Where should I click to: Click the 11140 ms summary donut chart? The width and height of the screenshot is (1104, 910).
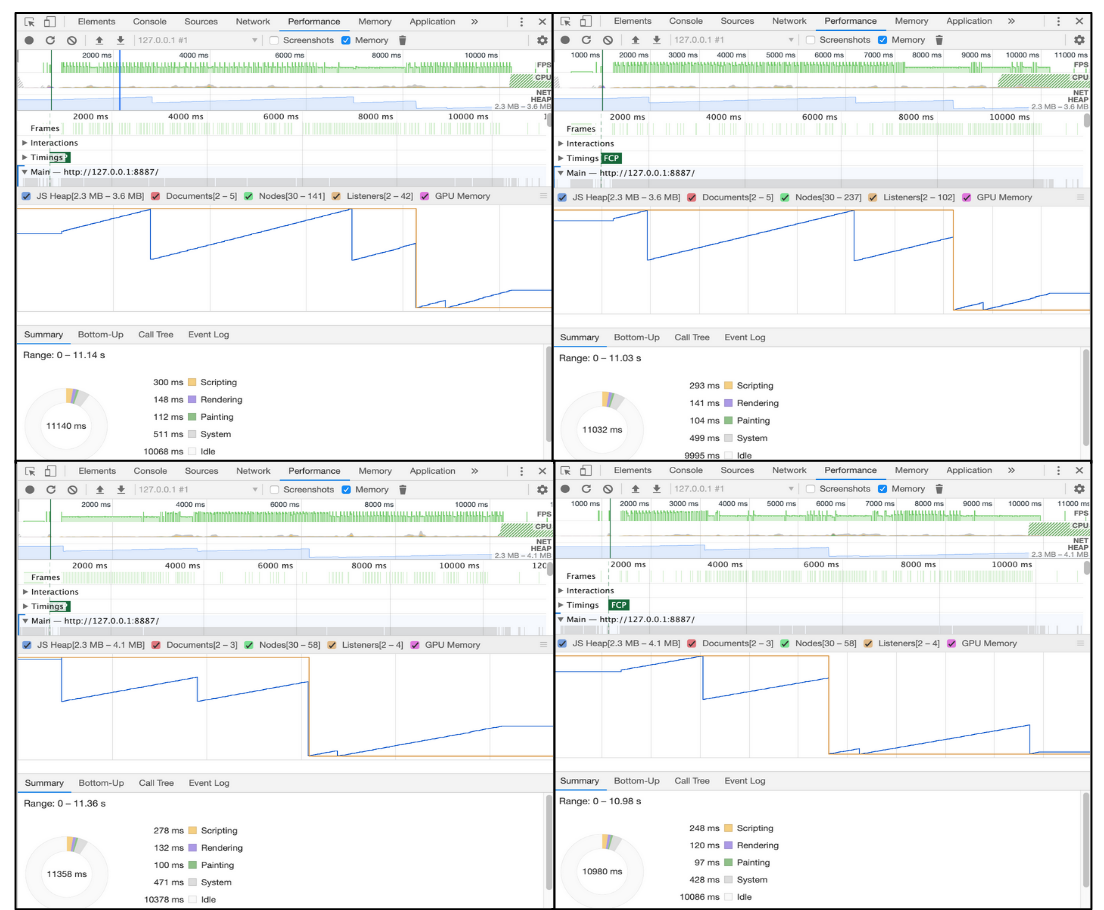[x=66, y=425]
